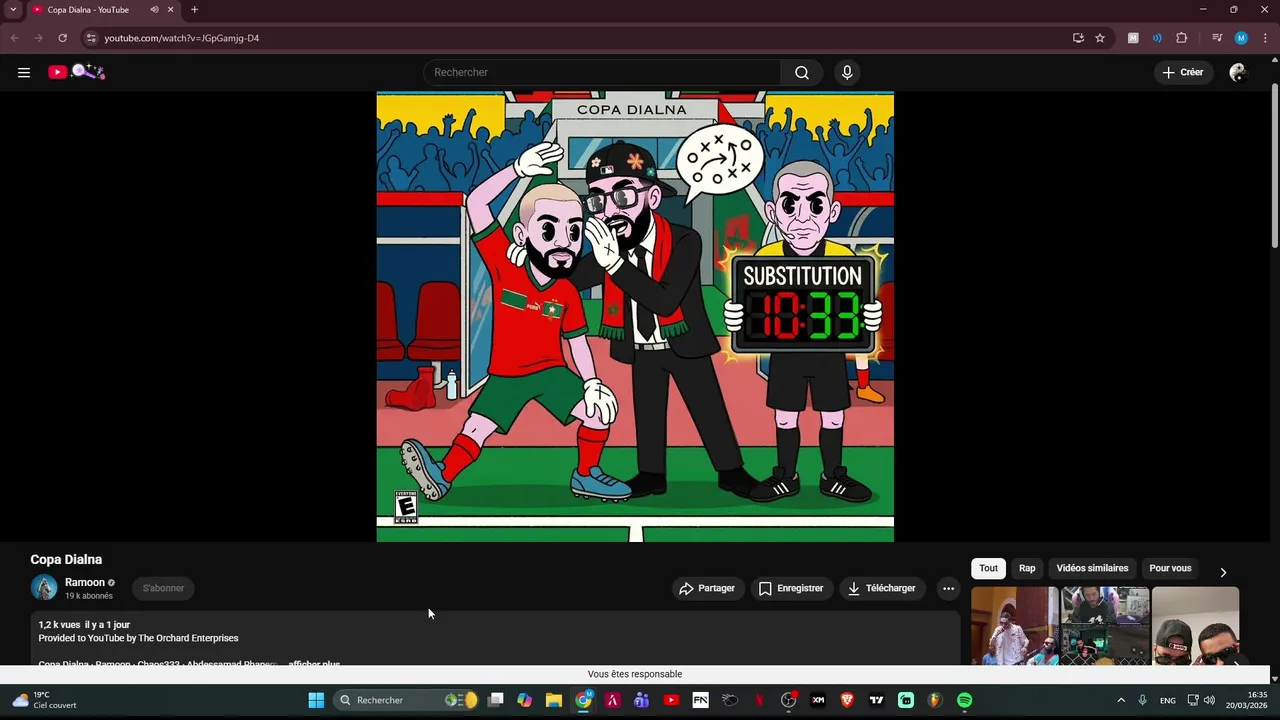The image size is (1280, 720).
Task: Open the site information icon in address bar
Action: [91, 38]
